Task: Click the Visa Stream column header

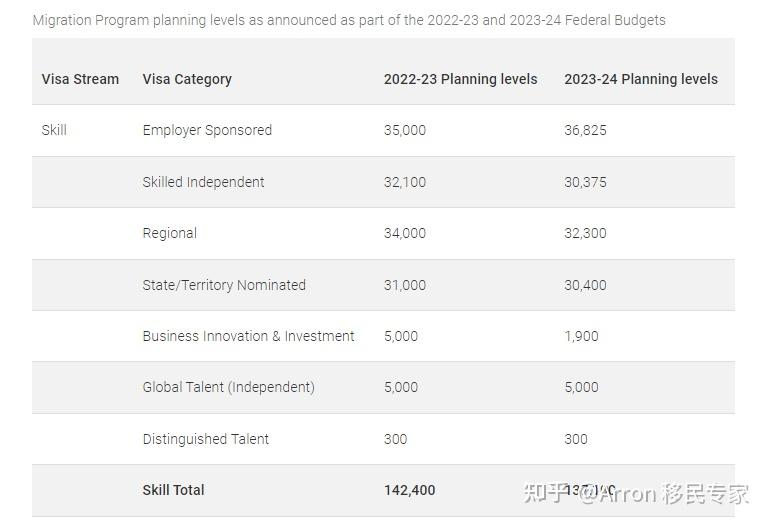Action: (x=80, y=79)
